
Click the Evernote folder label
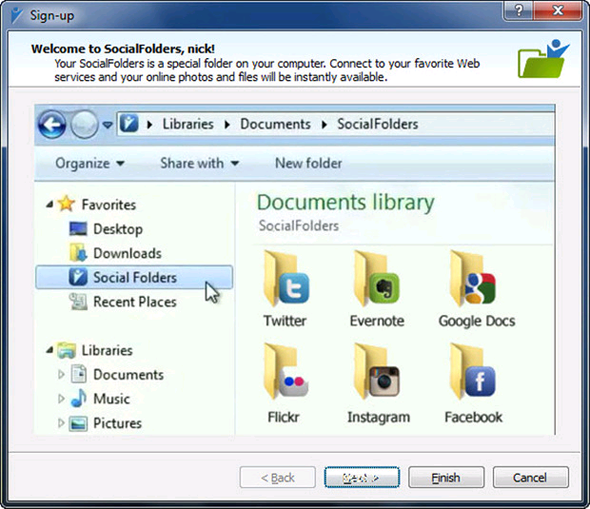coord(377,321)
